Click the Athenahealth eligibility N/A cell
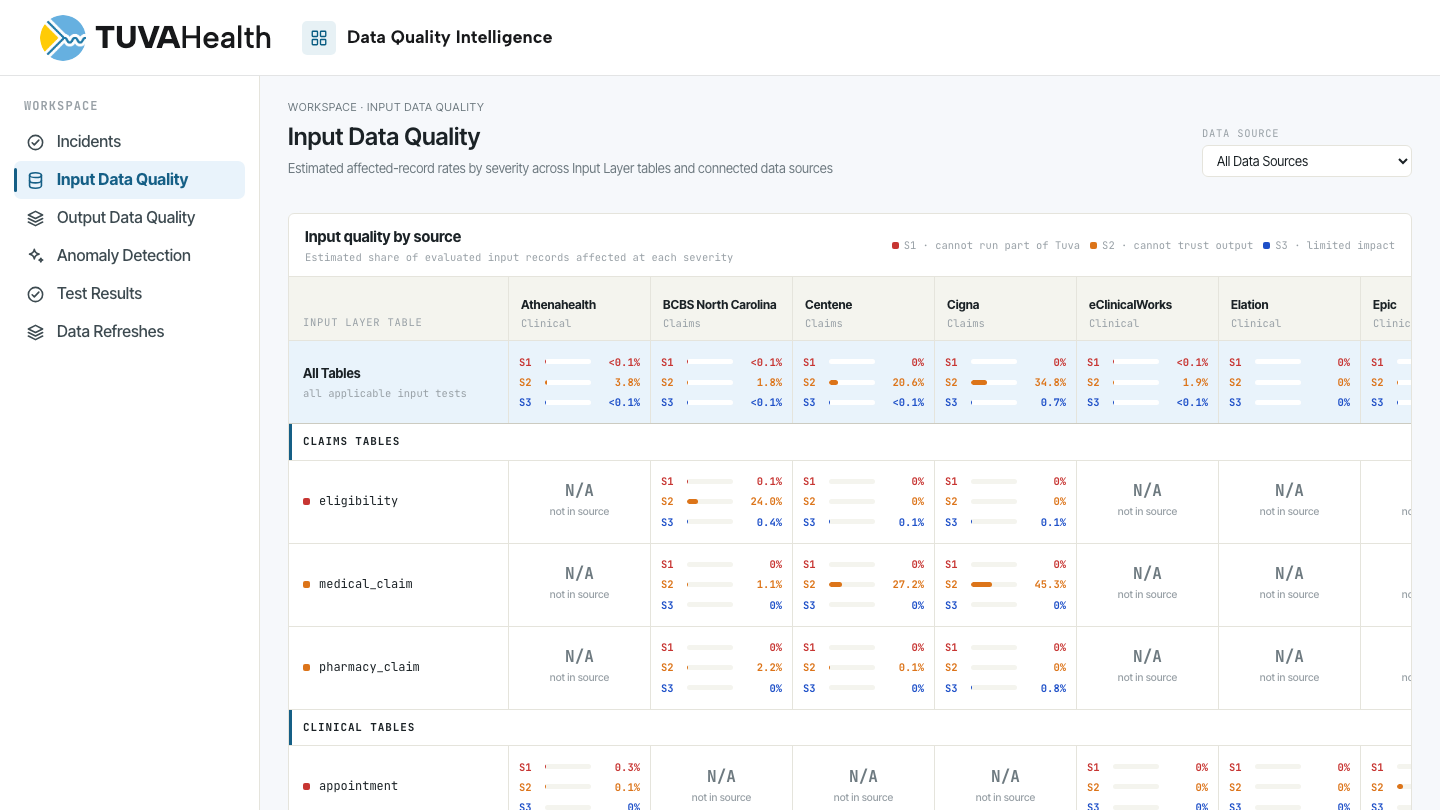1440x810 pixels. (x=579, y=502)
